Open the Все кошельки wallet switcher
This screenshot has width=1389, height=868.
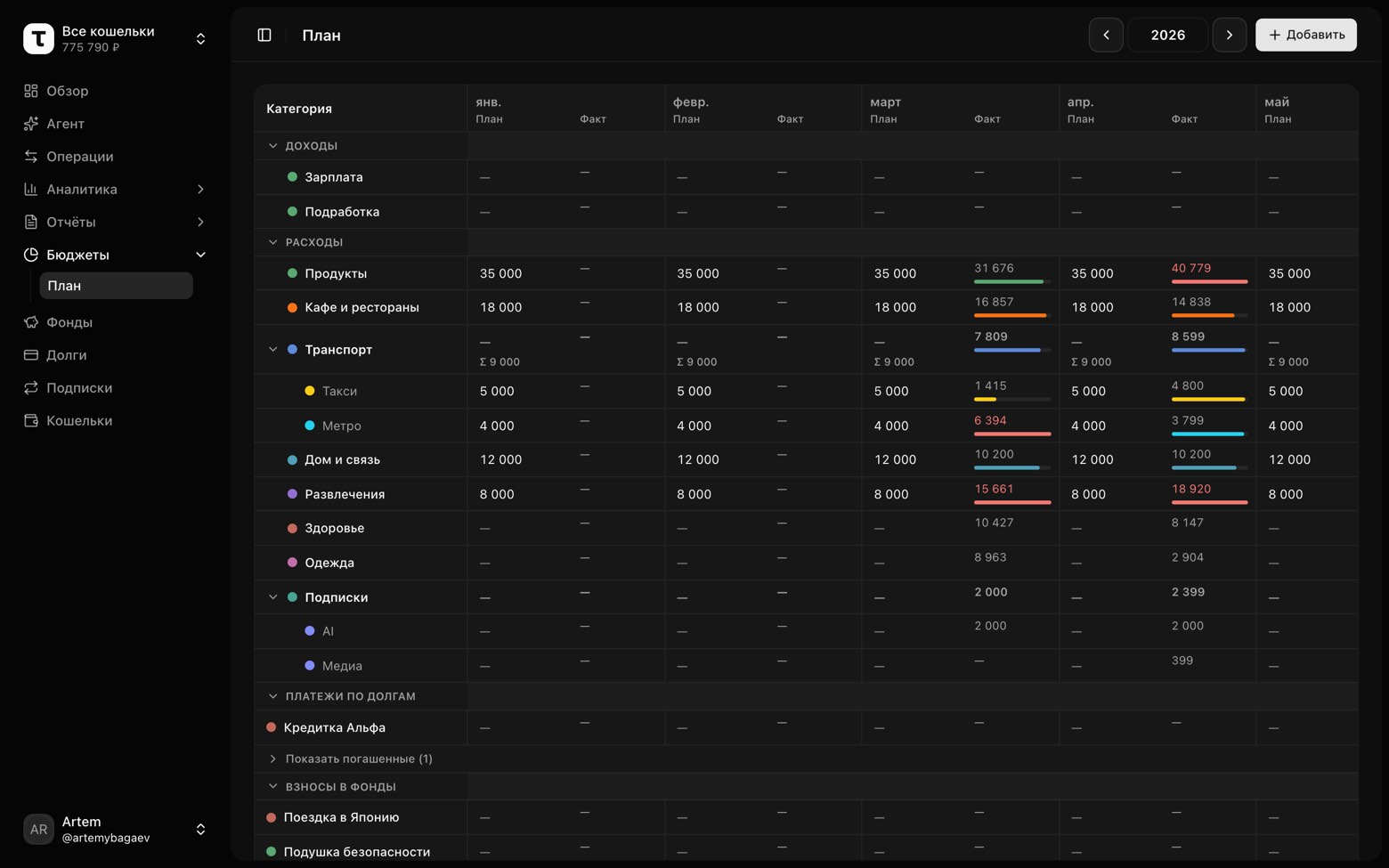[x=115, y=38]
